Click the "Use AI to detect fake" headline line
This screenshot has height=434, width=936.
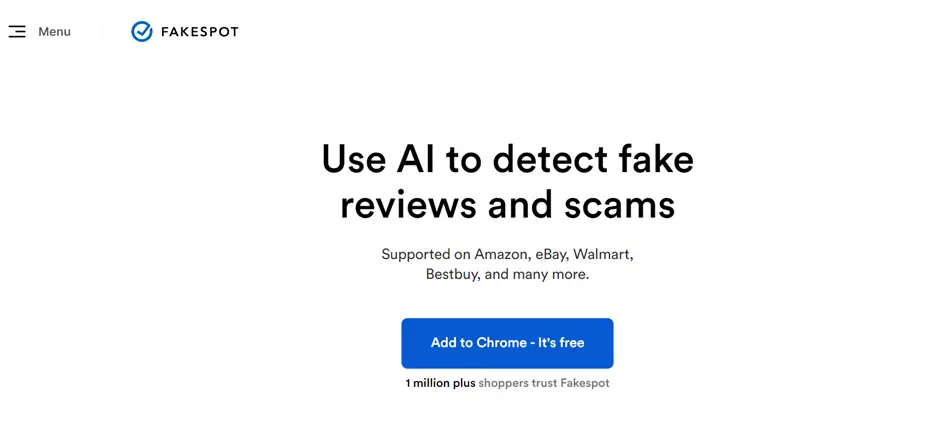coord(507,159)
